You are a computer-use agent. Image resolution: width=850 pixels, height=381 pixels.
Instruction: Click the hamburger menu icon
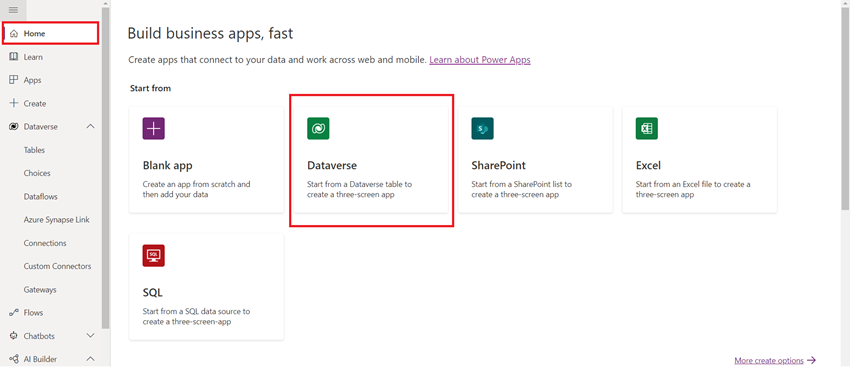[14, 9]
